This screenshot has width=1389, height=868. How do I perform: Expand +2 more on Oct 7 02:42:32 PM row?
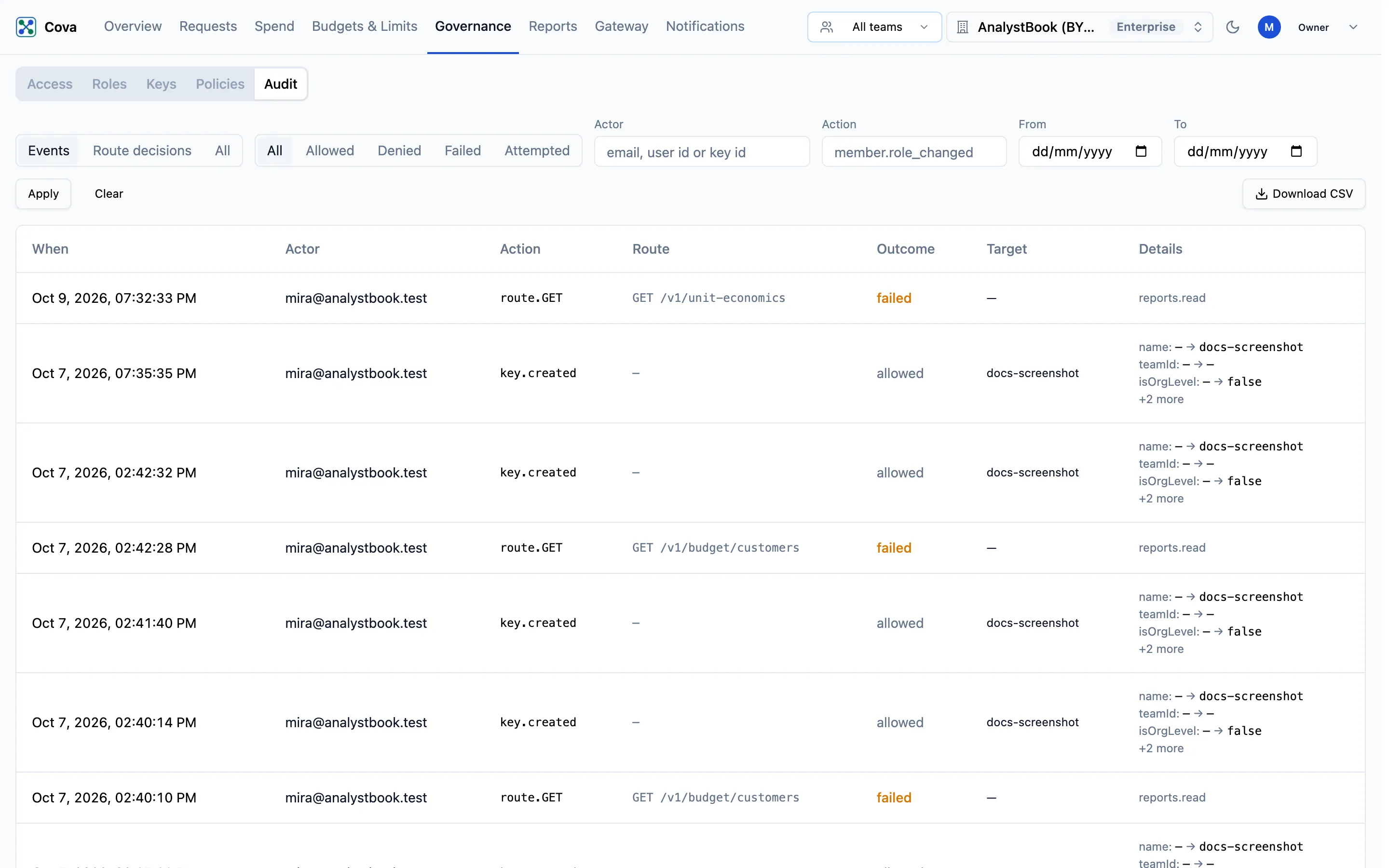point(1161,498)
